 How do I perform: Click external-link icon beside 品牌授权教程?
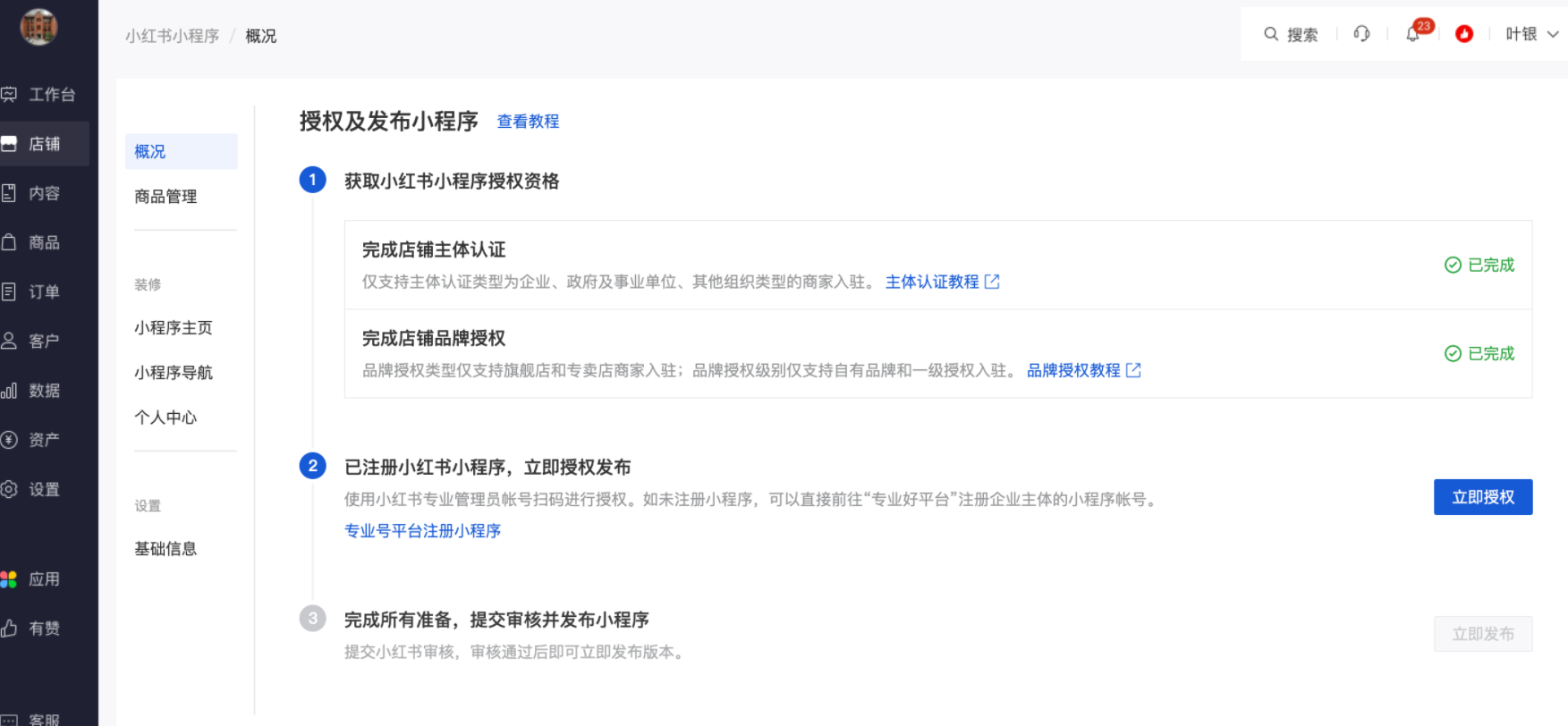[x=1133, y=370]
